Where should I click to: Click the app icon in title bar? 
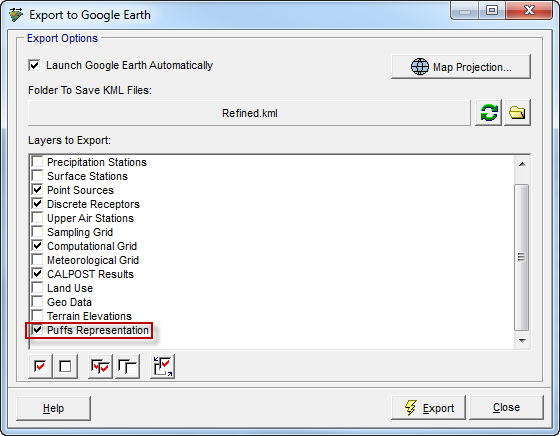(x=16, y=15)
